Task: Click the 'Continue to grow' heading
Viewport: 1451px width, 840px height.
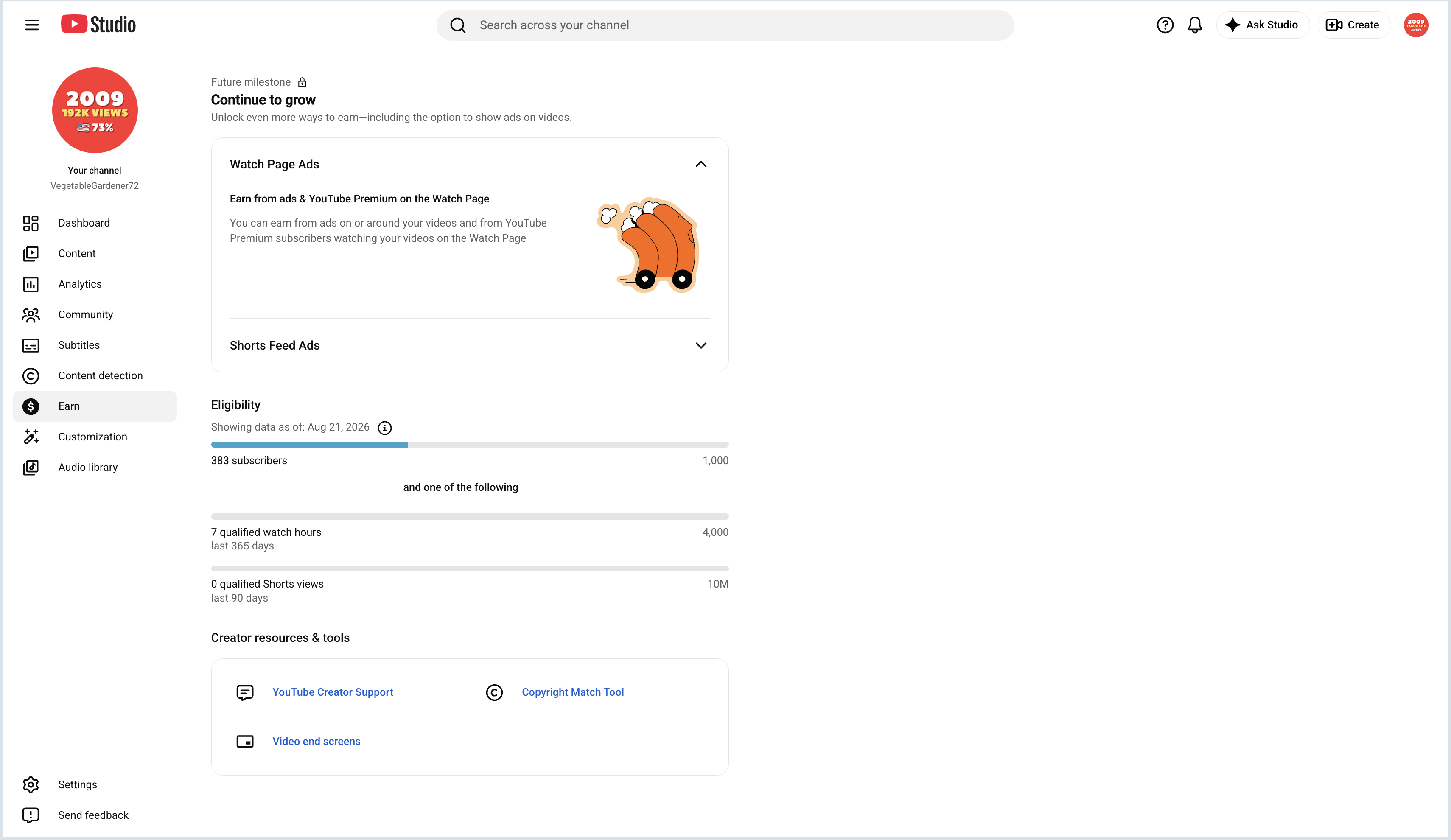Action: [x=263, y=100]
